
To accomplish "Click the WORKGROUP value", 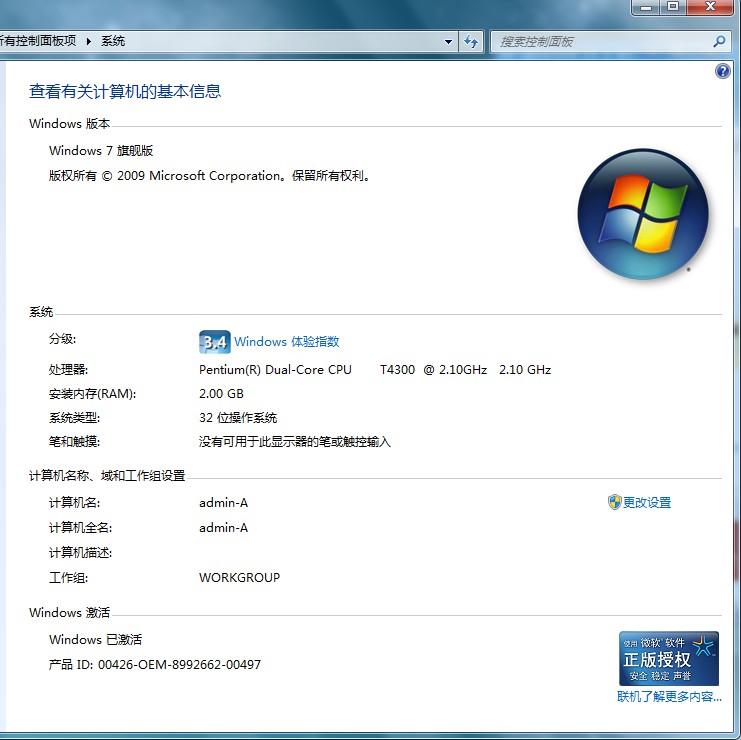I will coord(239,577).
